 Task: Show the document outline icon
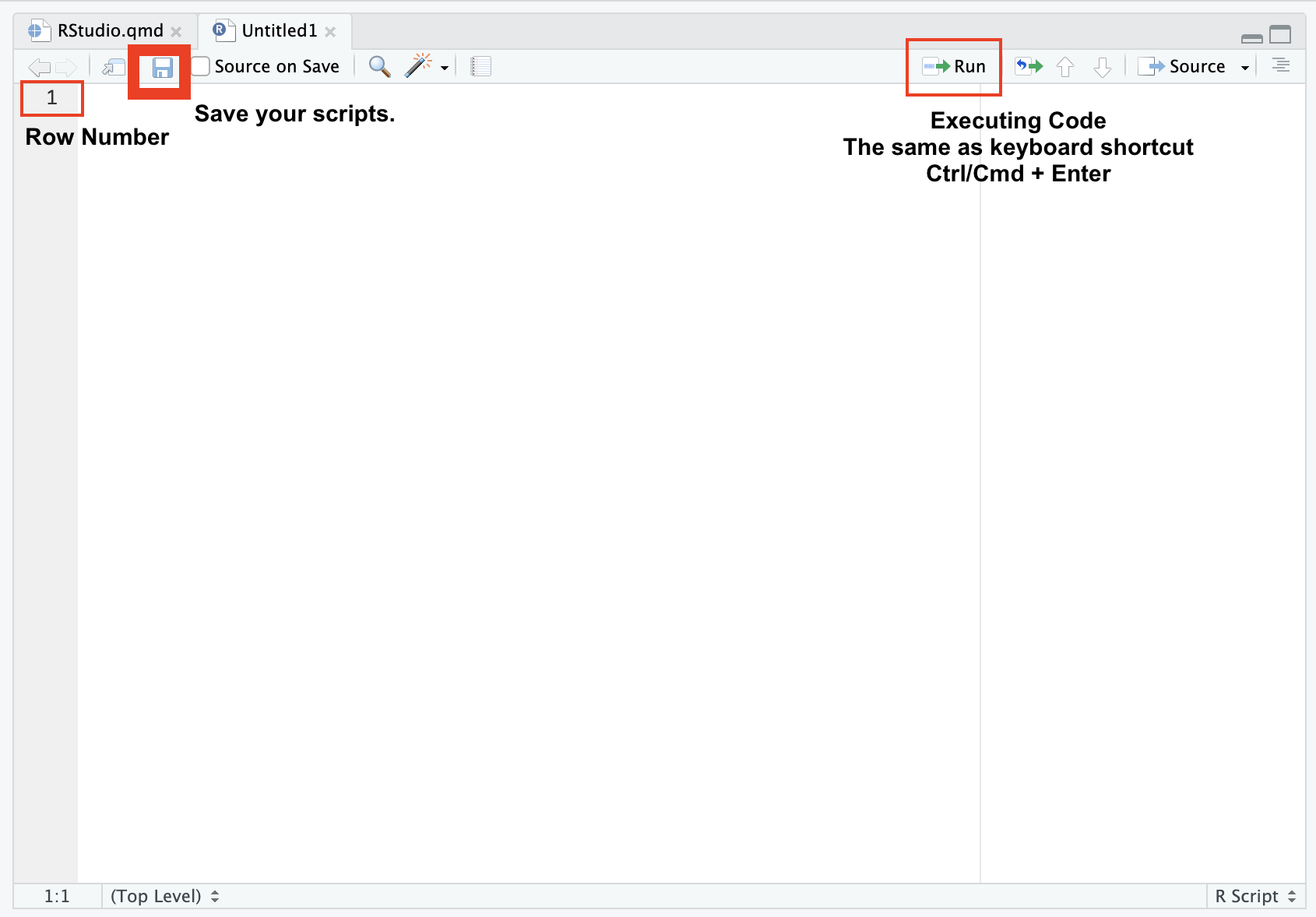coord(1280,66)
